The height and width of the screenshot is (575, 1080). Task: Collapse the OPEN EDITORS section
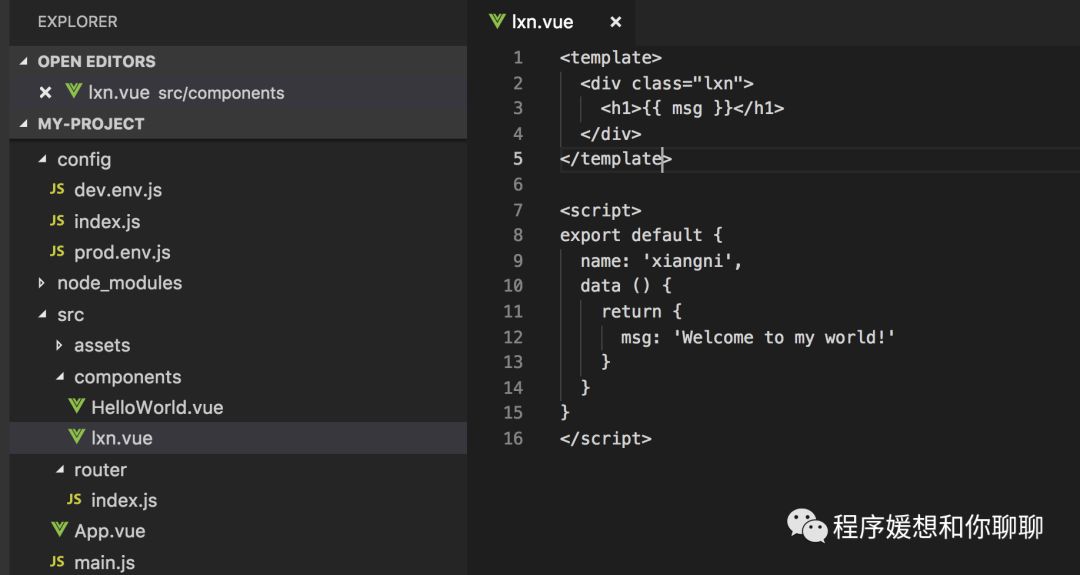pos(26,61)
